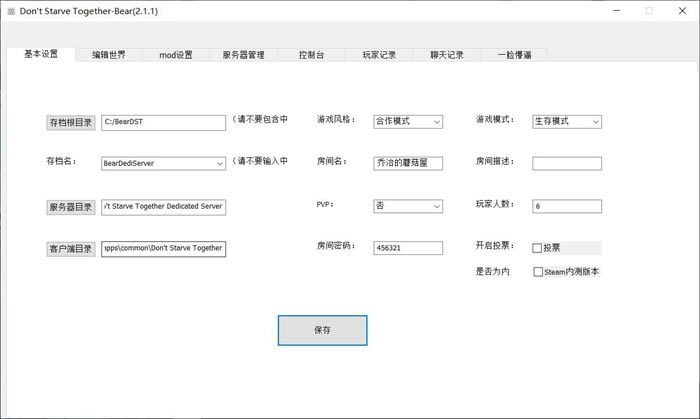Viewport: 700px width, 419px height.
Task: Enable the 投票 checkbox
Action: click(538, 248)
